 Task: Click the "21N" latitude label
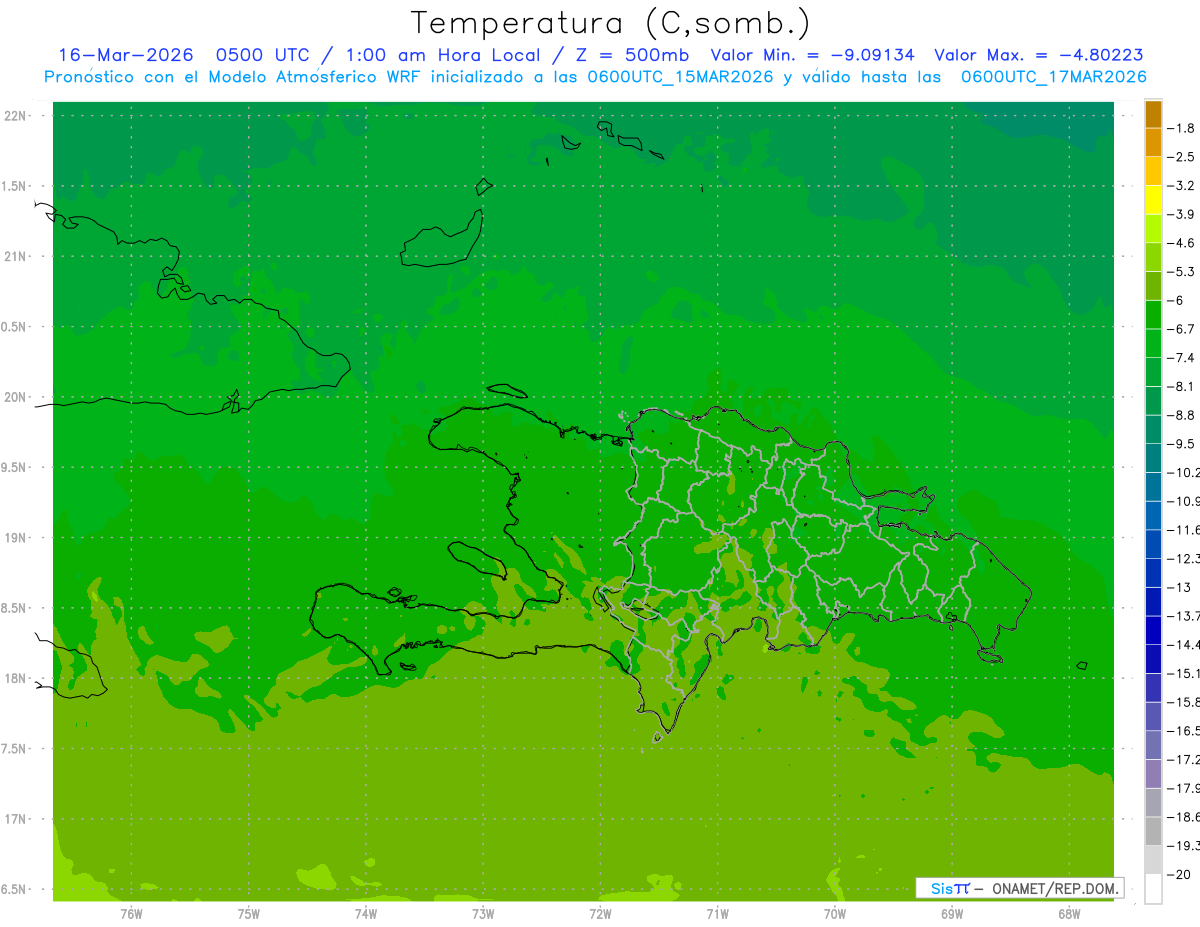coord(16,256)
